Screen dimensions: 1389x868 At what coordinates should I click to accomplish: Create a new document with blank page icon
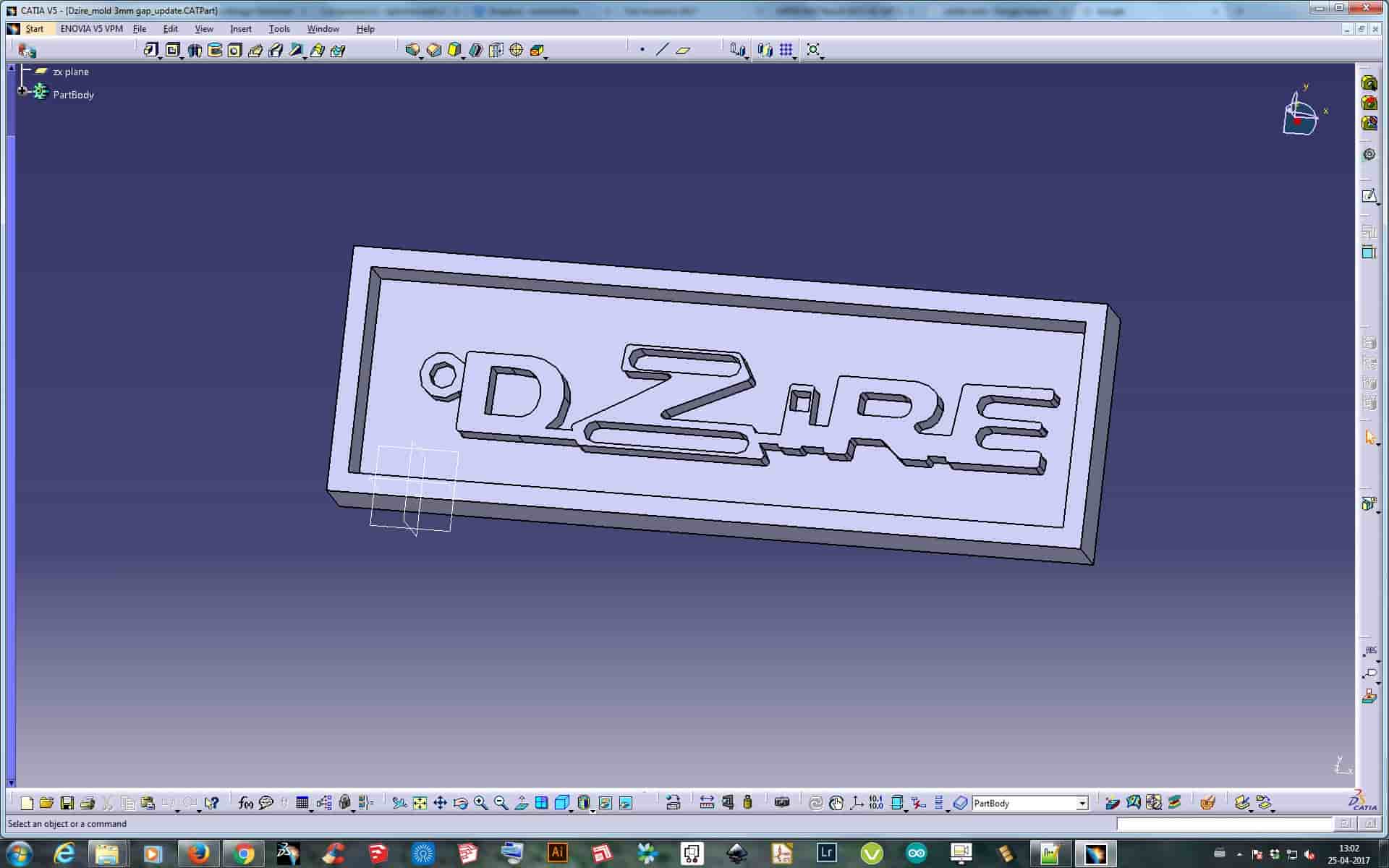(x=27, y=803)
